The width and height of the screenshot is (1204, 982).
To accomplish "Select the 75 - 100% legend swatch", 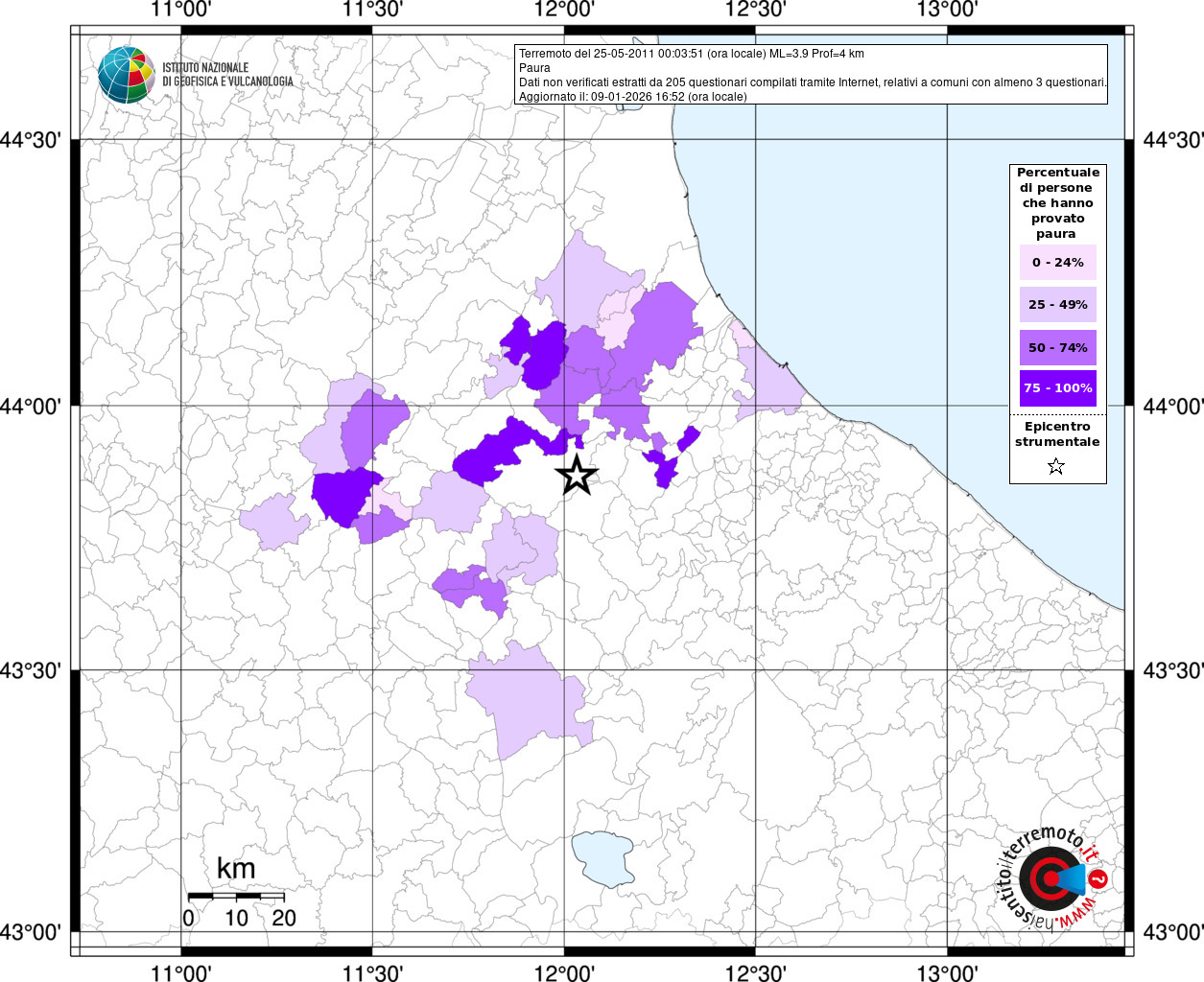I will (x=1057, y=388).
